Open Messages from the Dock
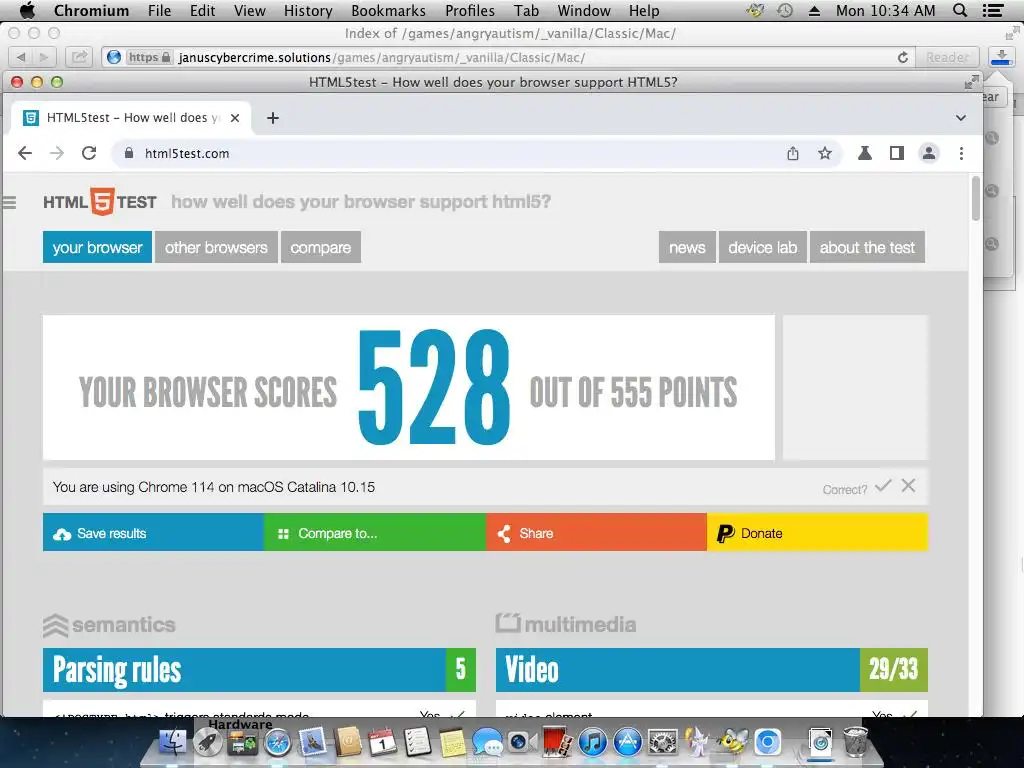1024x768 pixels. point(487,743)
